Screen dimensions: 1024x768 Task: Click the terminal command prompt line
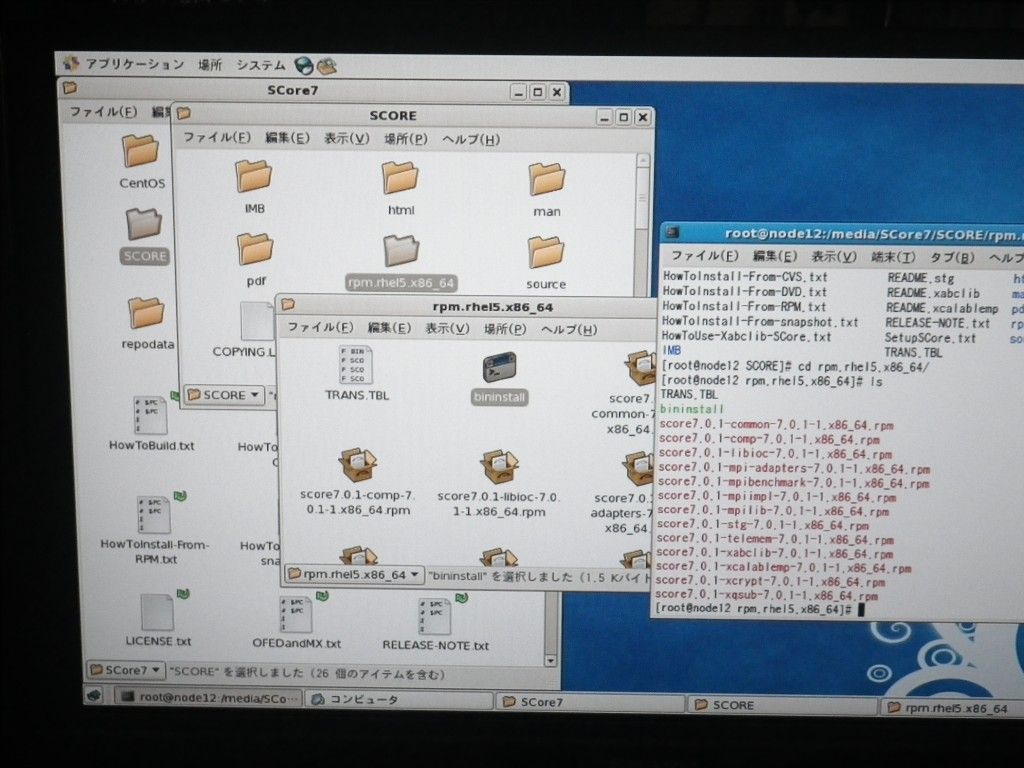[x=761, y=609]
